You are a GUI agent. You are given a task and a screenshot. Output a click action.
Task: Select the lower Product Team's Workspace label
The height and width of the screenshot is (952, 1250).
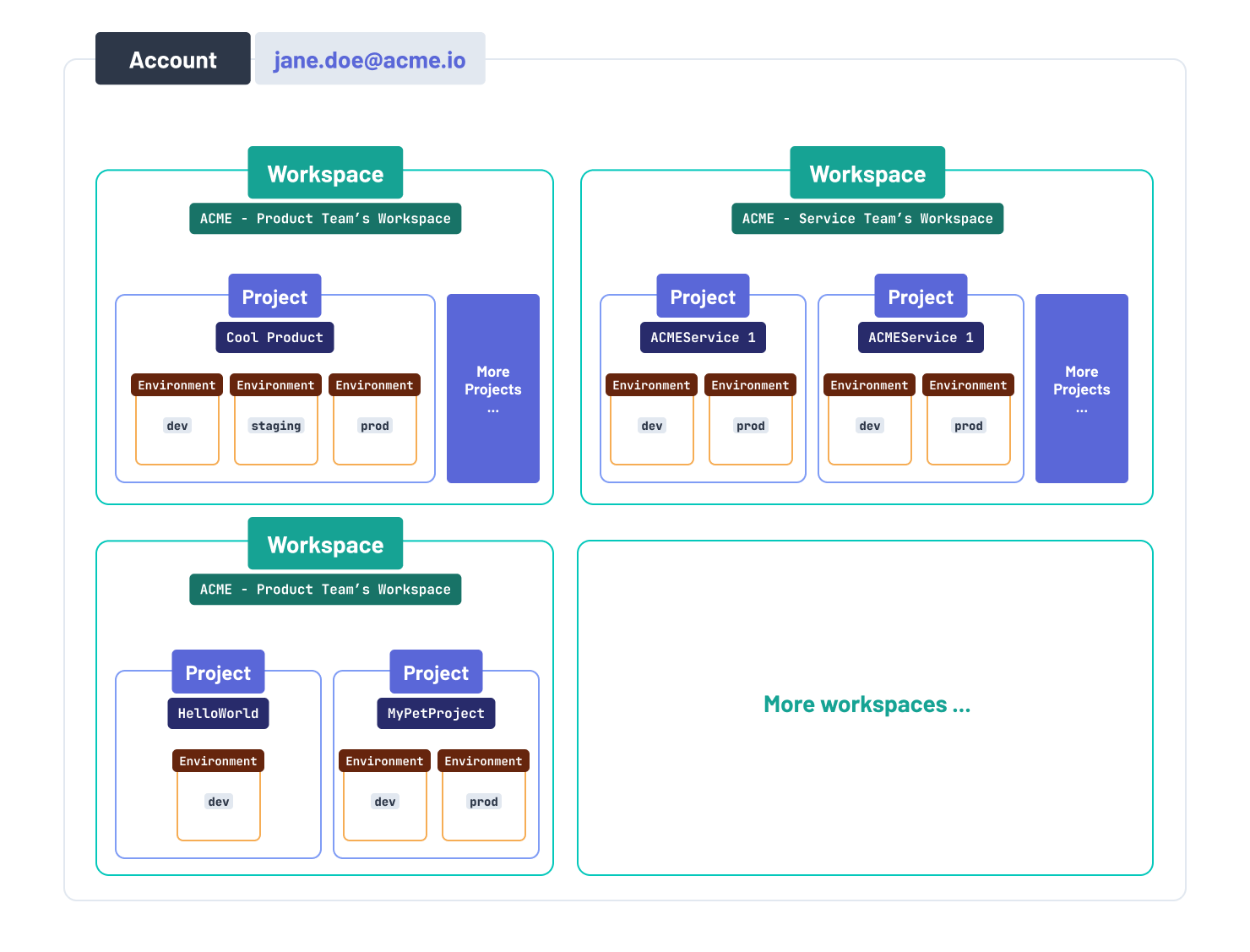point(325,589)
